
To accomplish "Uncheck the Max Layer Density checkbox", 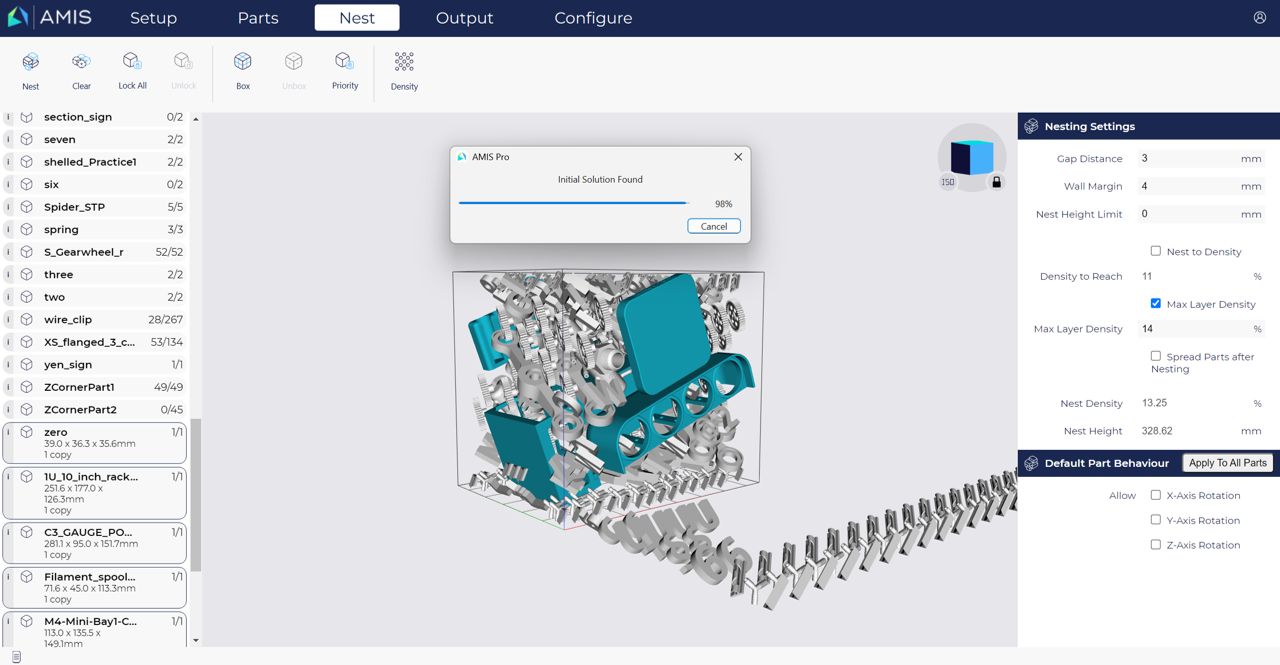I will point(1156,303).
